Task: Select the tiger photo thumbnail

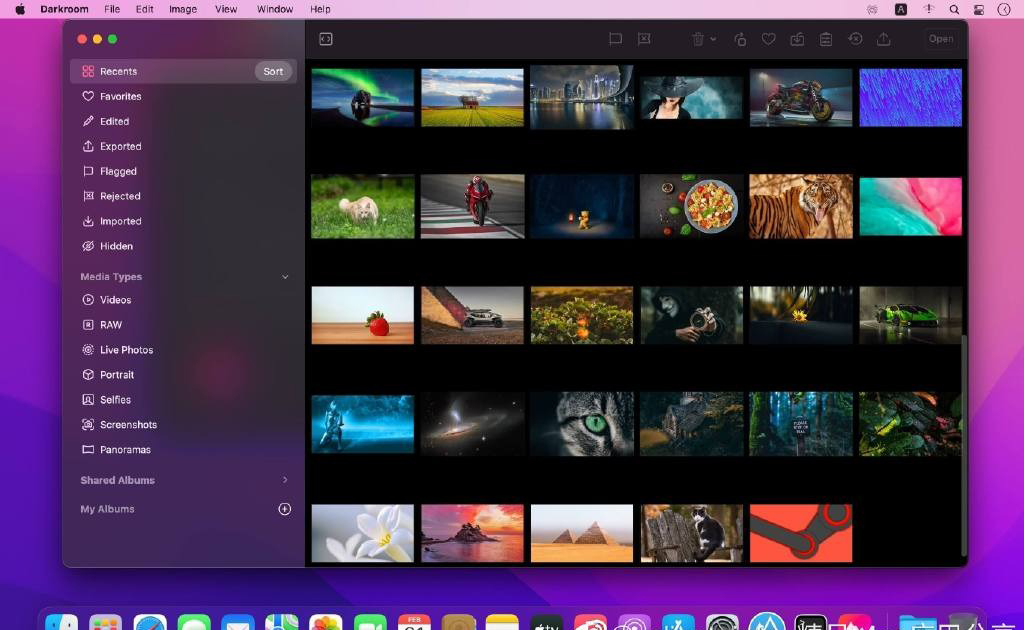Action: [801, 206]
